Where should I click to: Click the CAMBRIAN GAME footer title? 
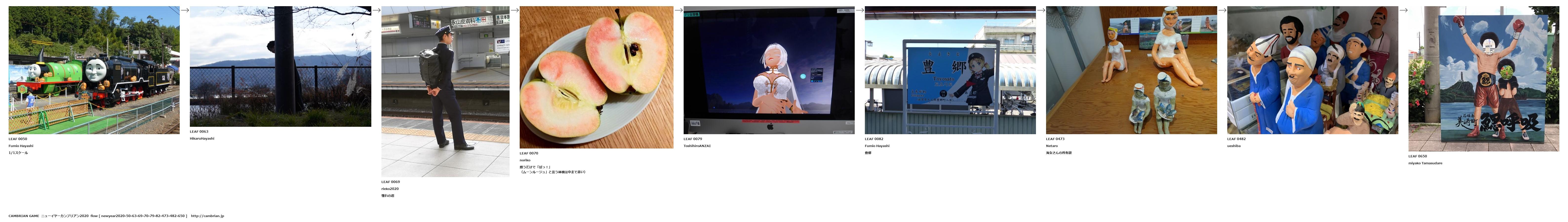(x=24, y=216)
